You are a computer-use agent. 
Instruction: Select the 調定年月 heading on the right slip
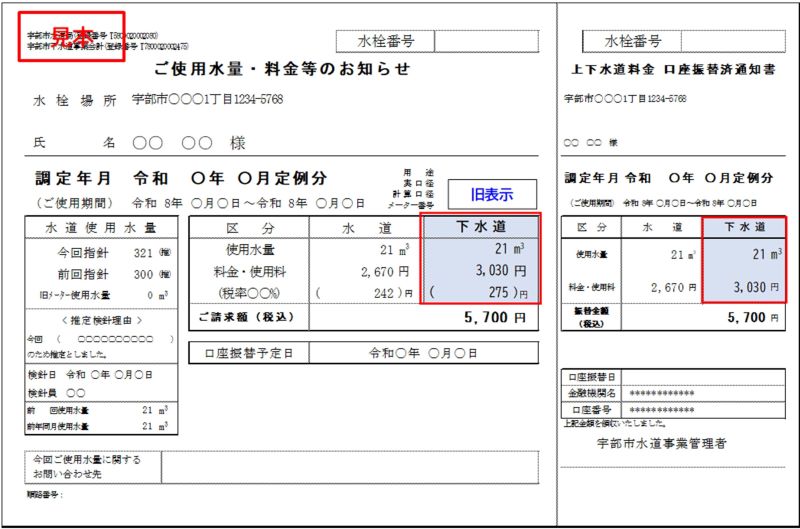coord(591,178)
